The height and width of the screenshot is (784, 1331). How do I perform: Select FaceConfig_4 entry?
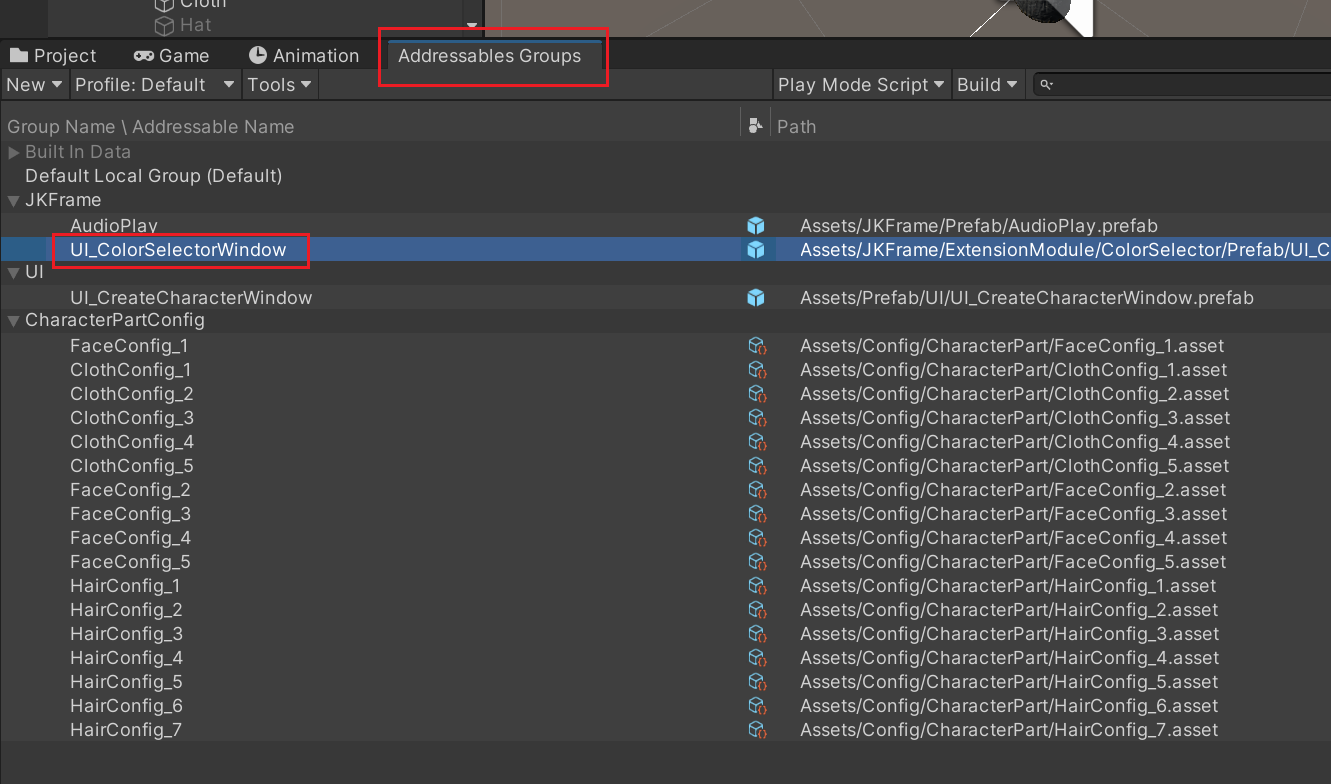[130, 538]
